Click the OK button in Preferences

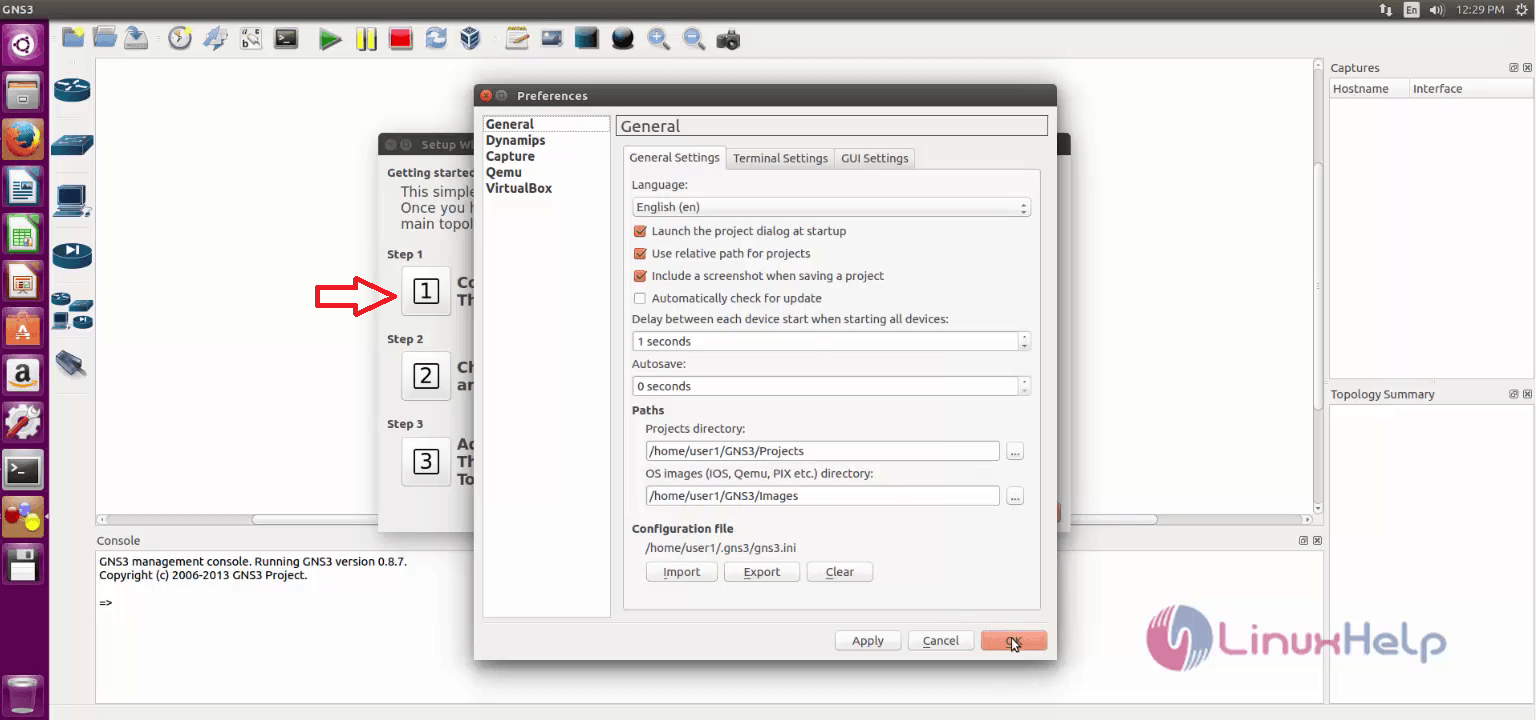coord(1014,641)
